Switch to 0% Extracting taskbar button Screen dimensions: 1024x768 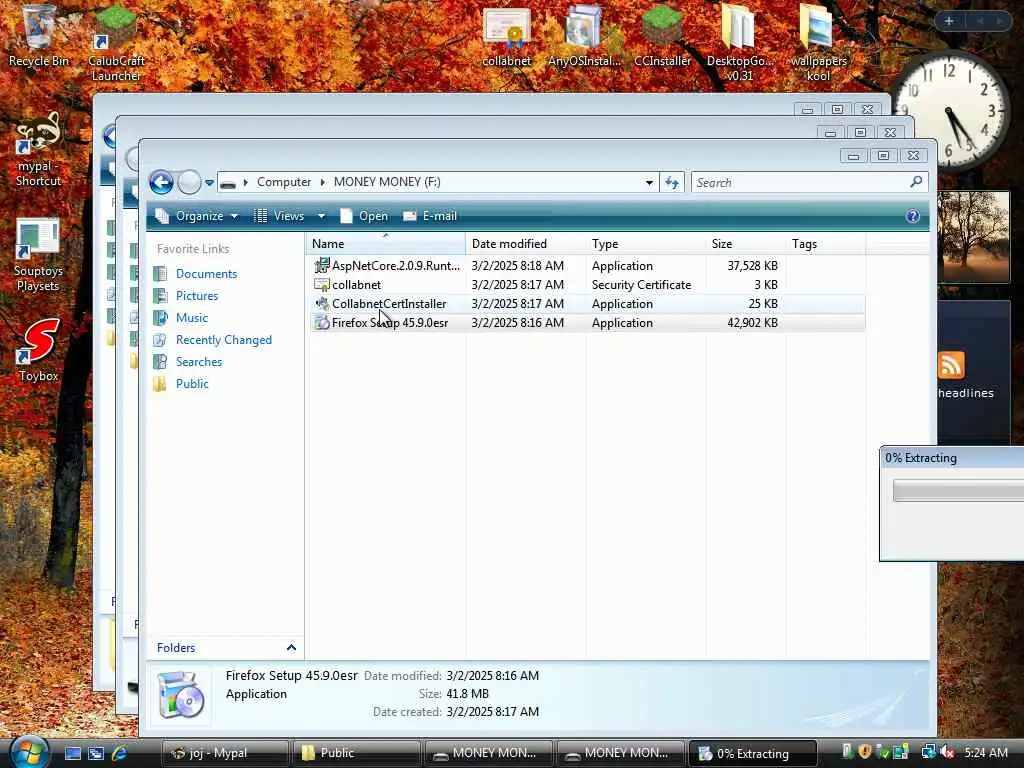tap(753, 753)
